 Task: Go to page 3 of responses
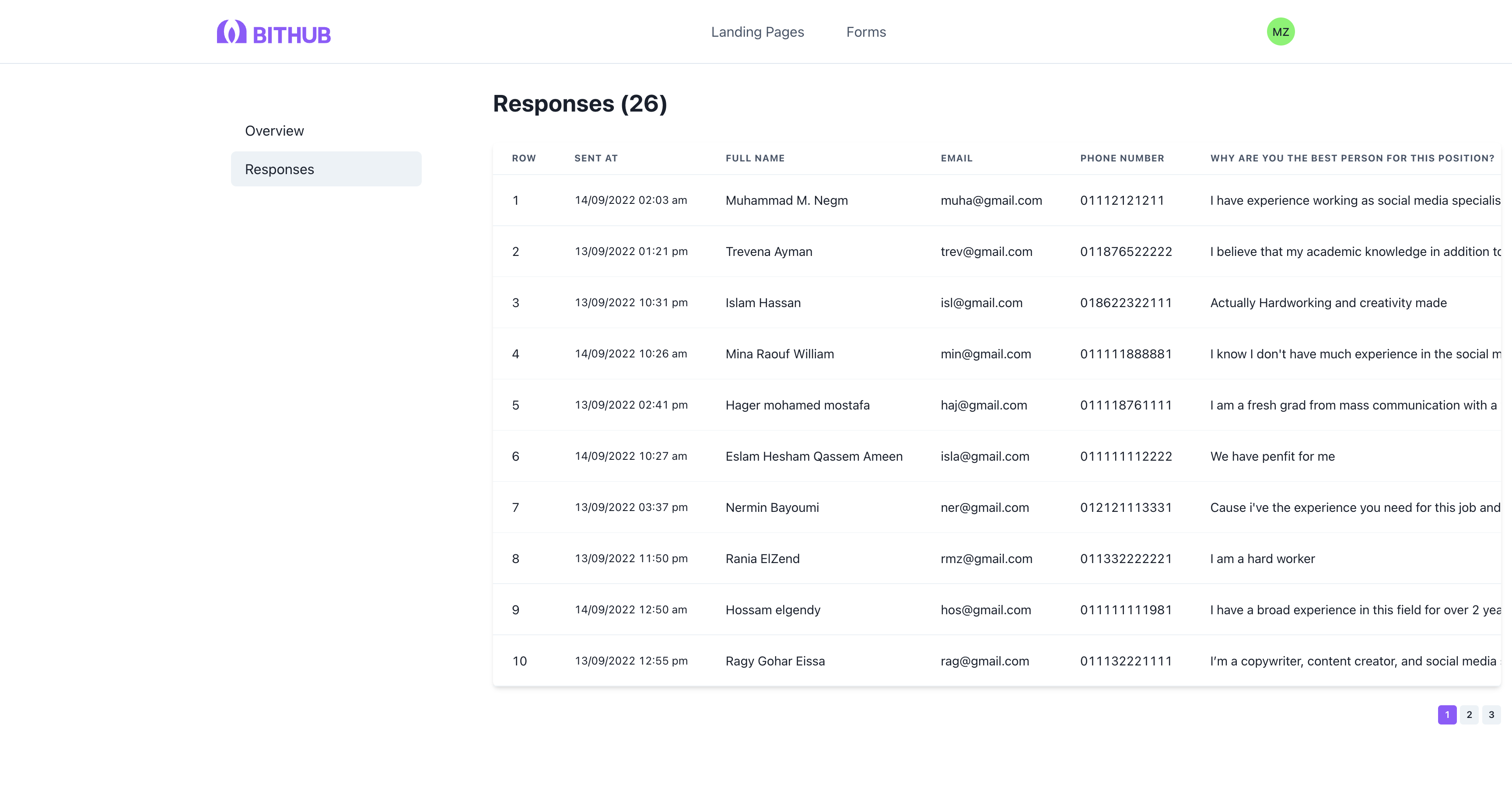[x=1491, y=715]
